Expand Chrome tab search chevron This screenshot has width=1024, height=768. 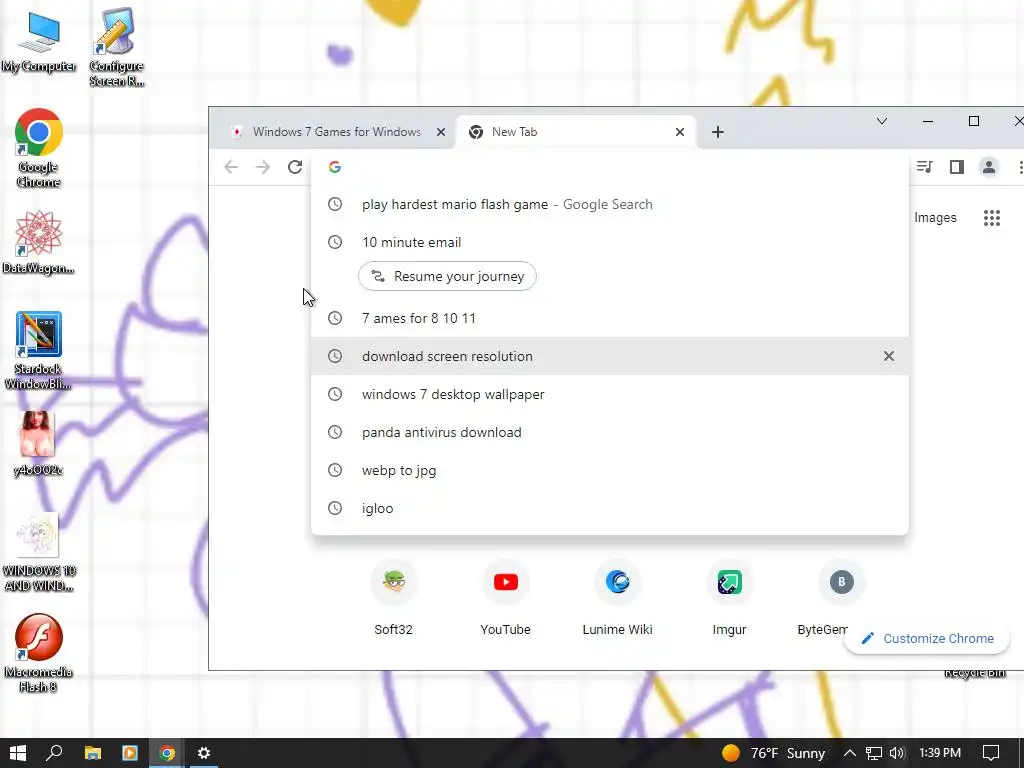point(882,121)
